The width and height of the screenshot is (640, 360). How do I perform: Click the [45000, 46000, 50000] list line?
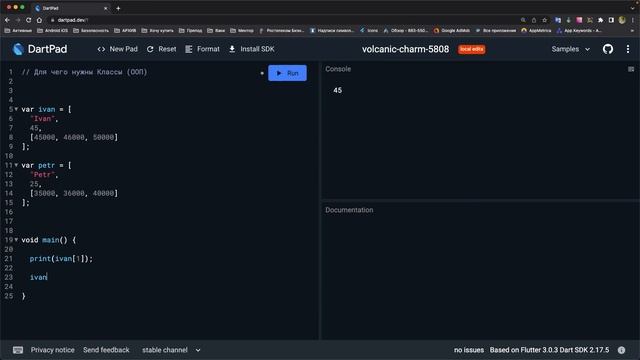coord(73,137)
